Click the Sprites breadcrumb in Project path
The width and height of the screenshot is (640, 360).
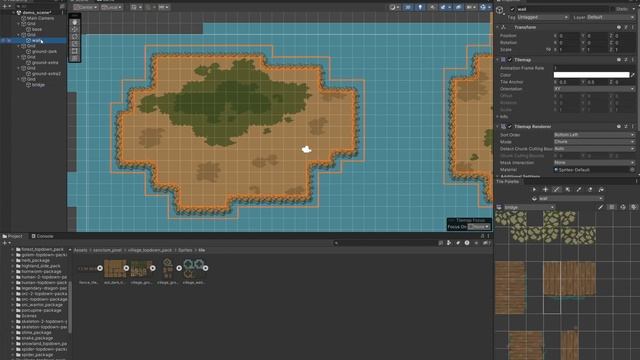point(185,250)
